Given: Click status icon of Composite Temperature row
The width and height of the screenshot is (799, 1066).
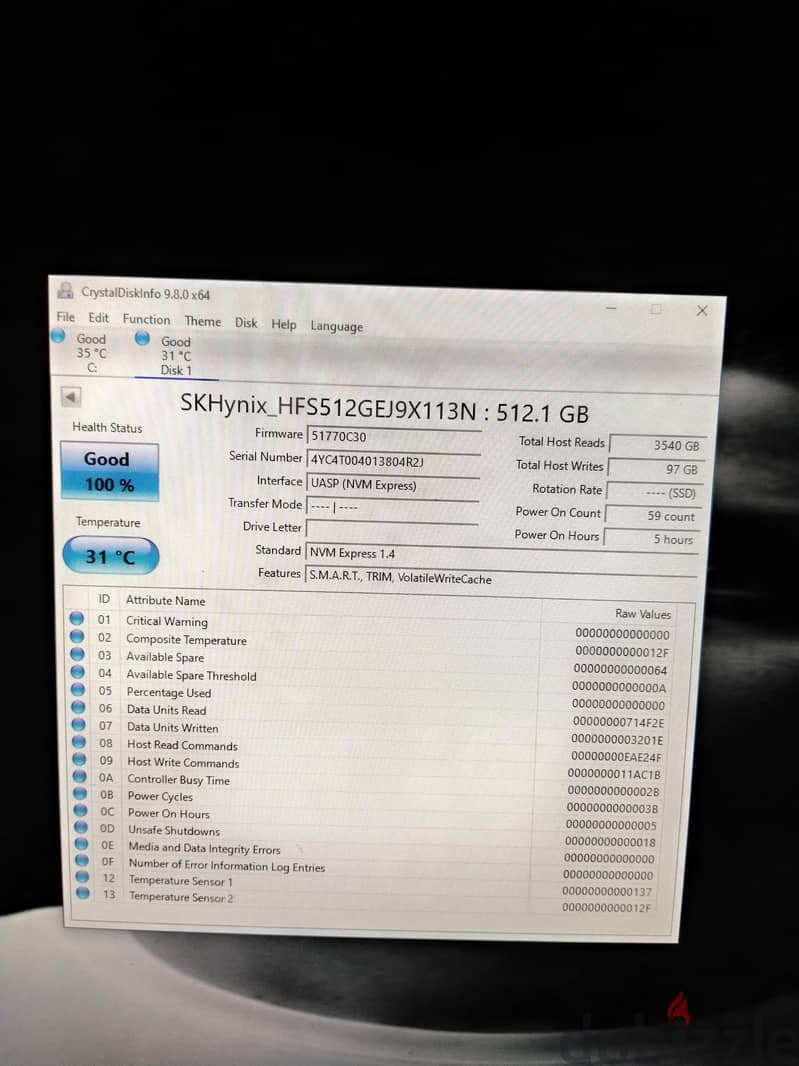Looking at the screenshot, I should pos(77,636).
